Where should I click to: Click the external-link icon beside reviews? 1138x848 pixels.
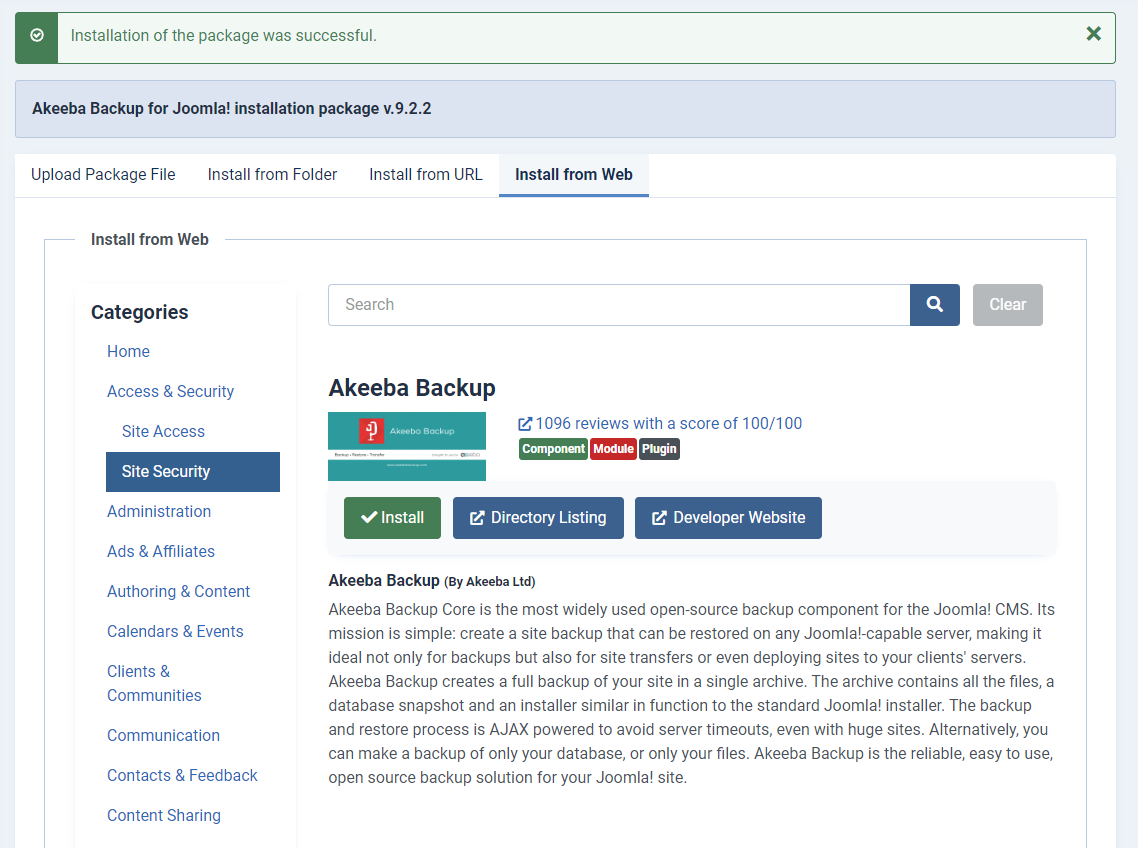[x=525, y=424]
